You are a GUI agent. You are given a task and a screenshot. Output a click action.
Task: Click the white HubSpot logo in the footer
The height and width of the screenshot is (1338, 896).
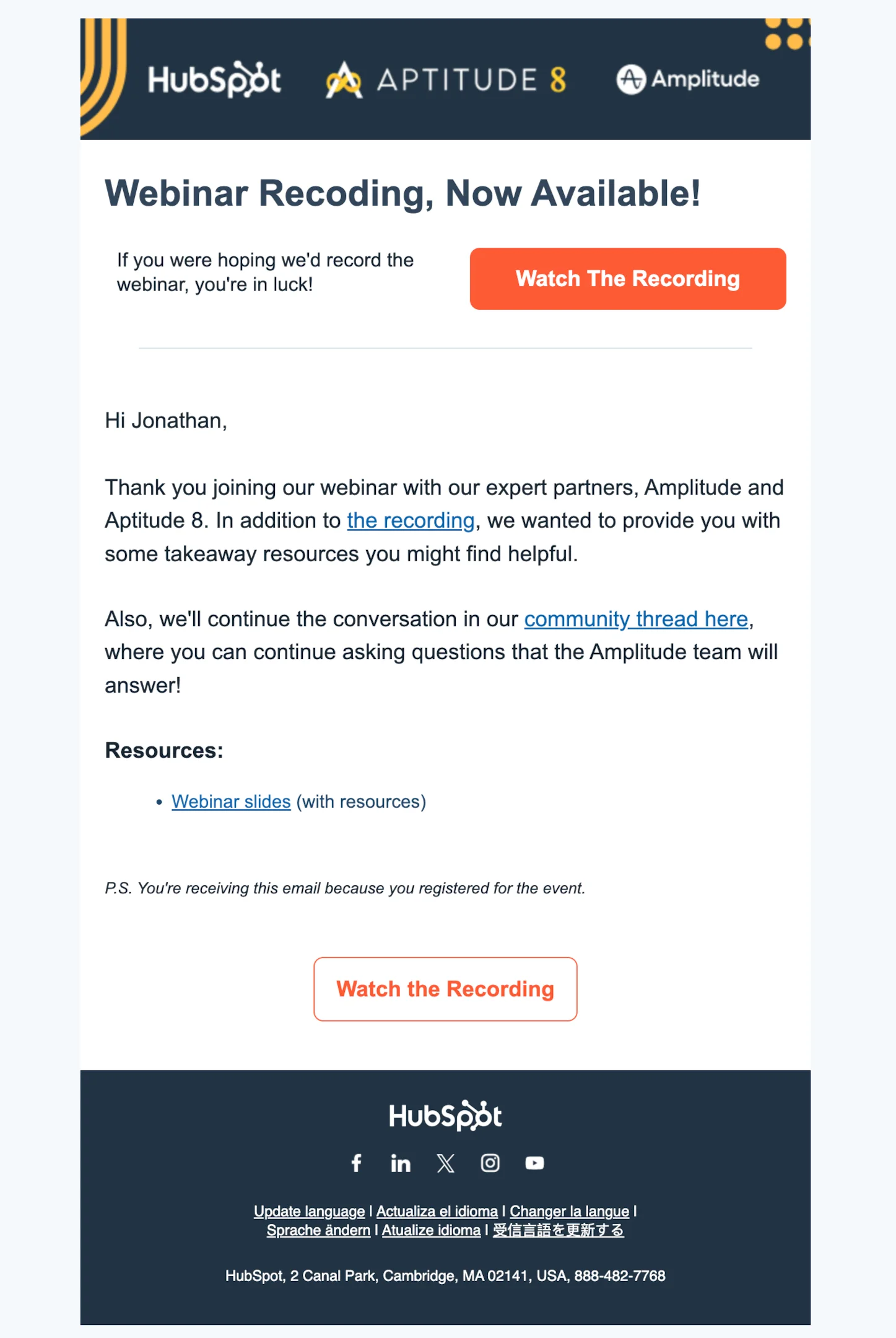(445, 1115)
